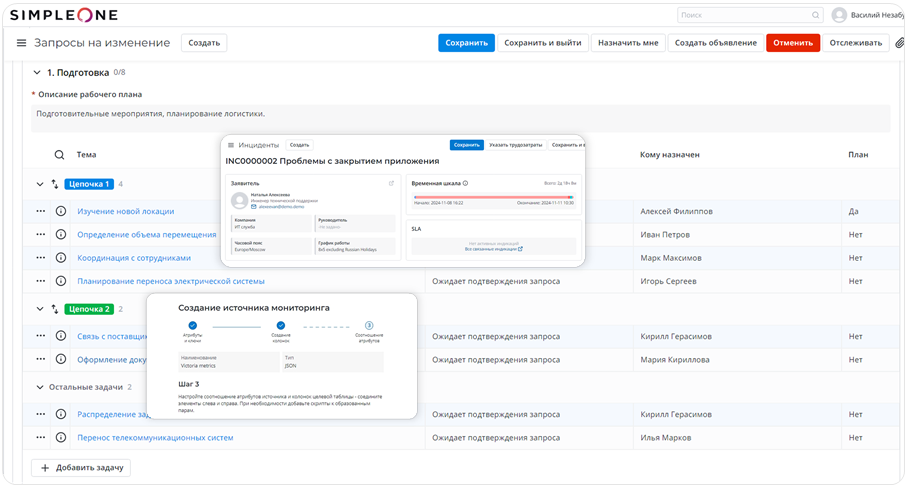The image size is (908, 486).
Task: Click the Поиск search input field
Action: [x=750, y=15]
